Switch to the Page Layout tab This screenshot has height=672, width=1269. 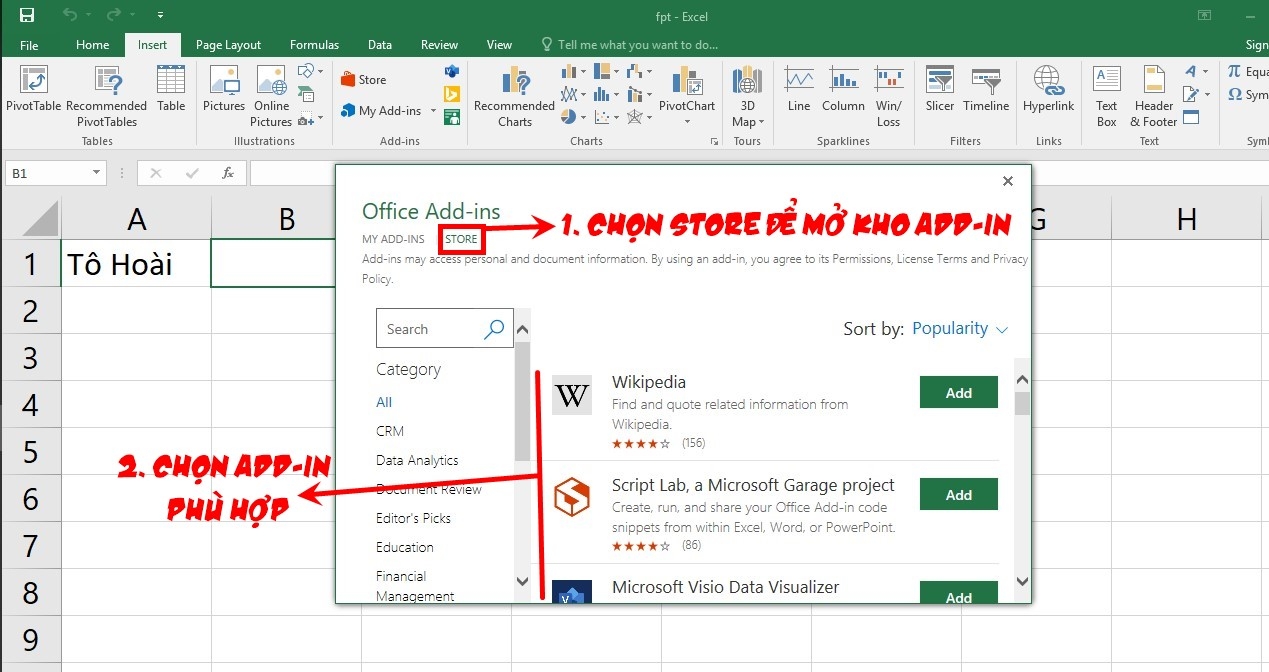[228, 45]
